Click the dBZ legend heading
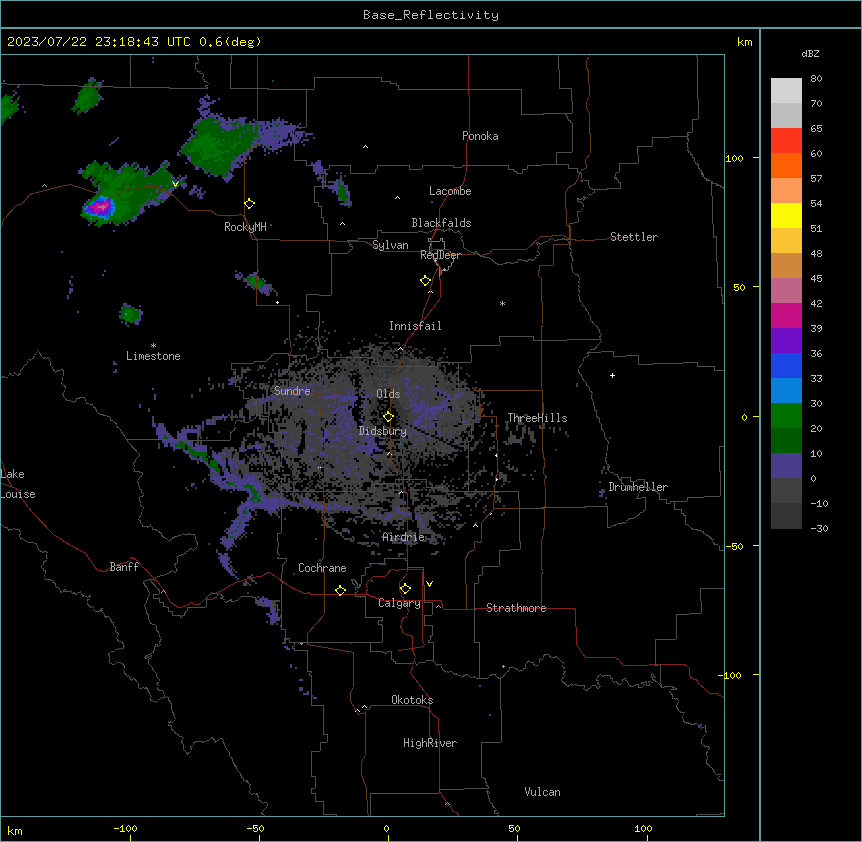Screen dimensions: 862x842 (x=810, y=54)
